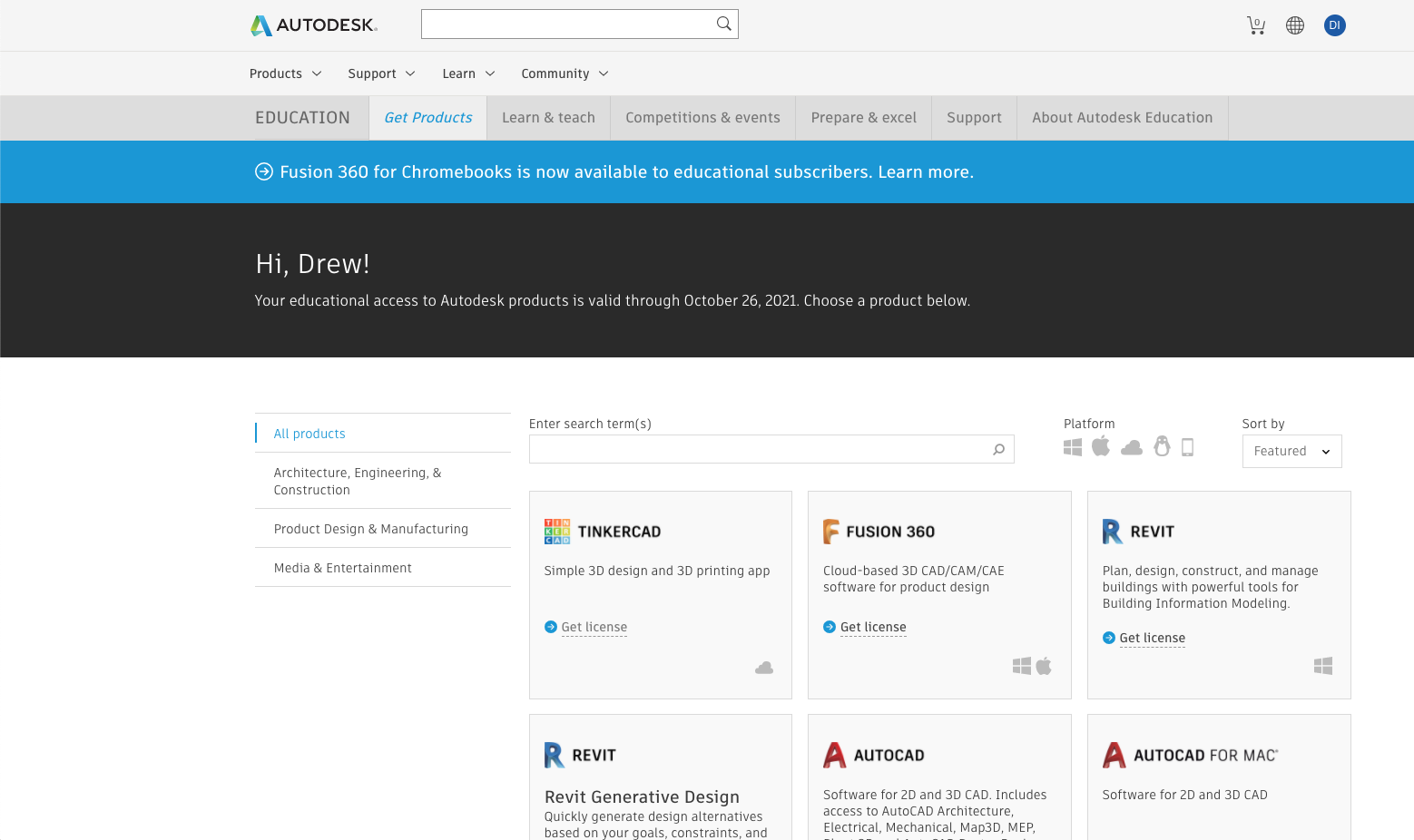Switch to the Learn & teach tab
Image resolution: width=1414 pixels, height=840 pixels.
click(548, 117)
